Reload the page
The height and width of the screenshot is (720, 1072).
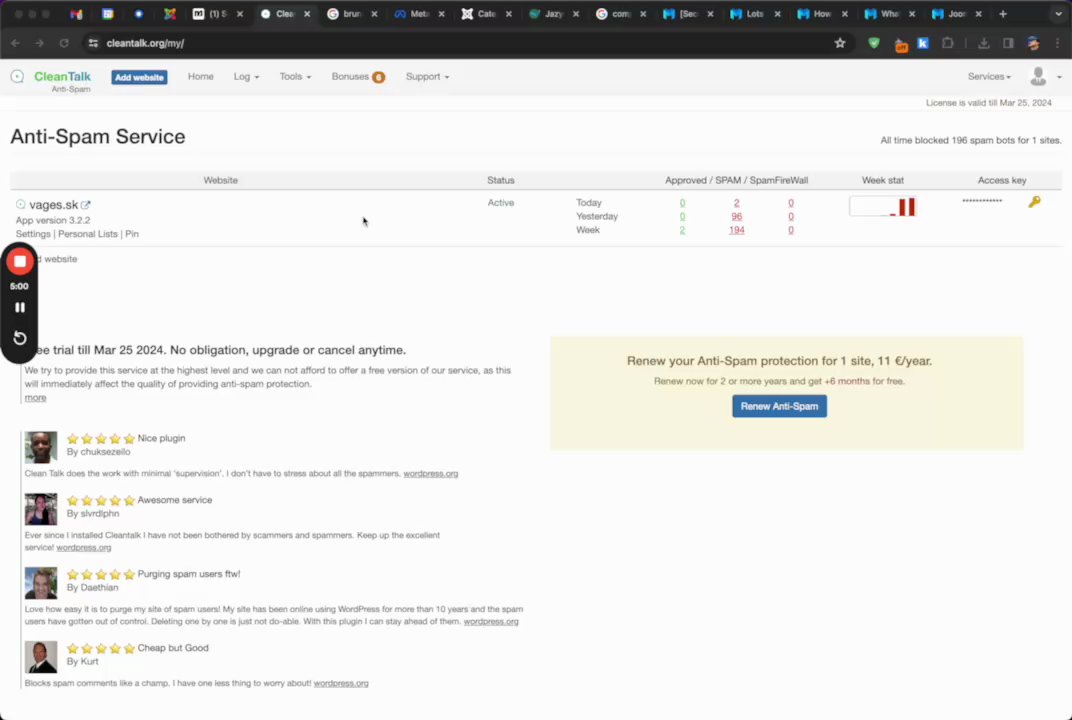tap(64, 43)
